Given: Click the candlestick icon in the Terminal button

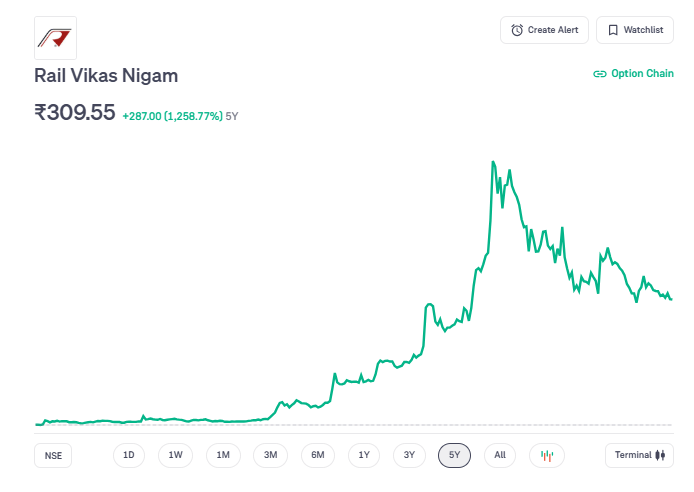Looking at the screenshot, I should 660,455.
